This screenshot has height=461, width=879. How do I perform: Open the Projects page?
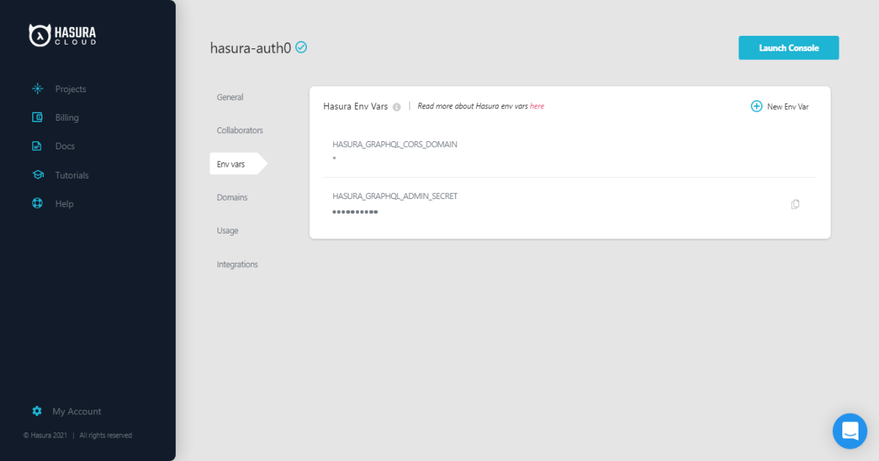pos(71,89)
